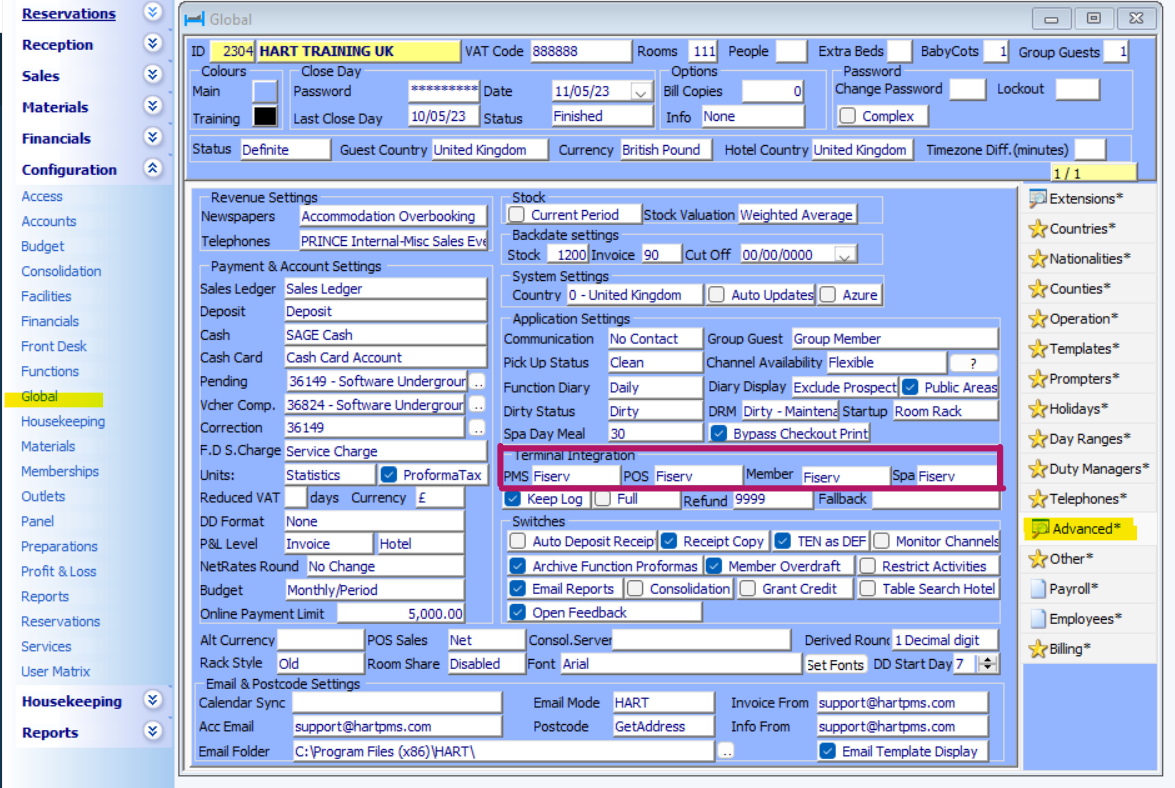The image size is (1175, 788).
Task: Collapse the Configuration sidebar section
Action: (x=153, y=168)
